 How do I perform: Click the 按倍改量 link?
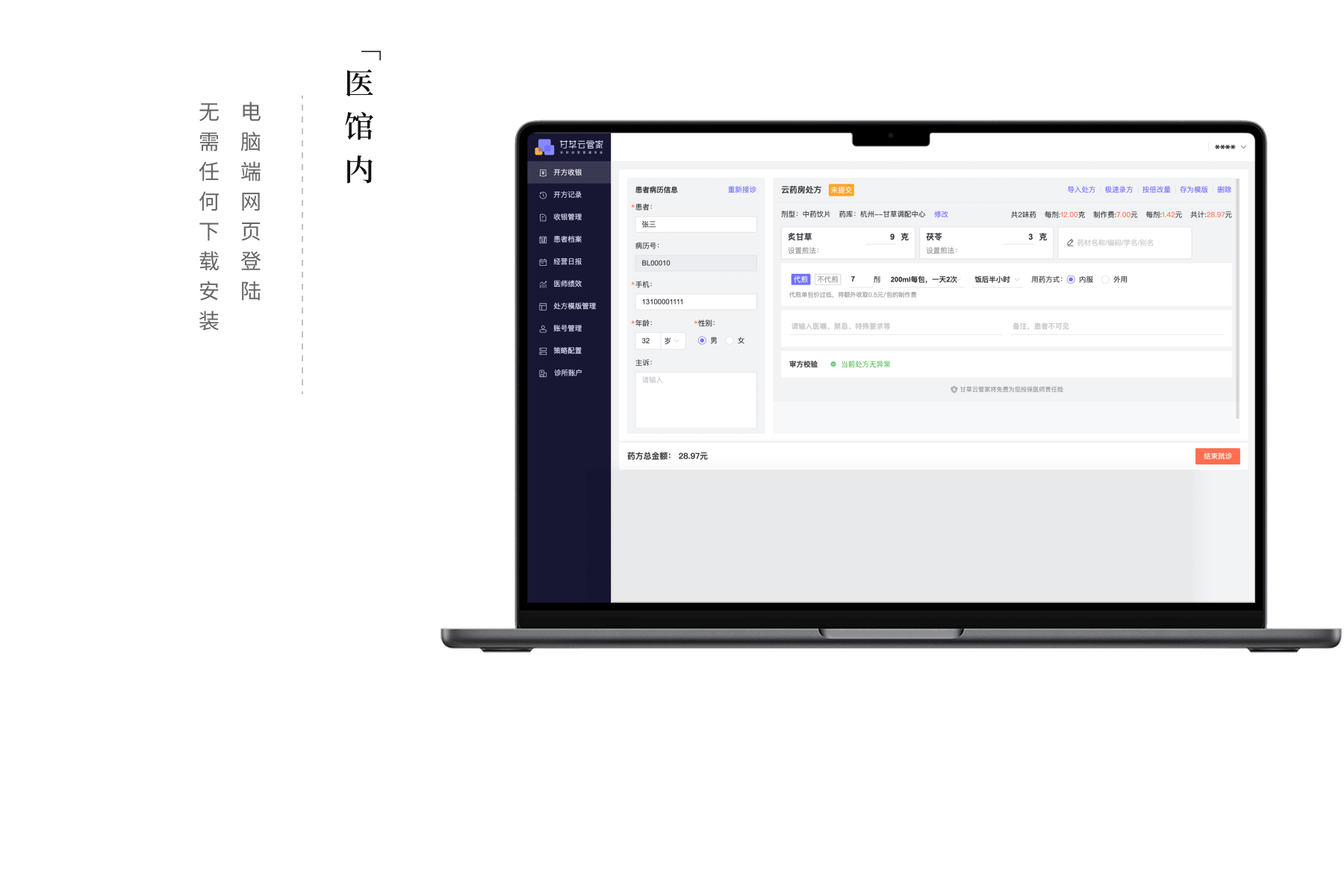tap(1156, 190)
